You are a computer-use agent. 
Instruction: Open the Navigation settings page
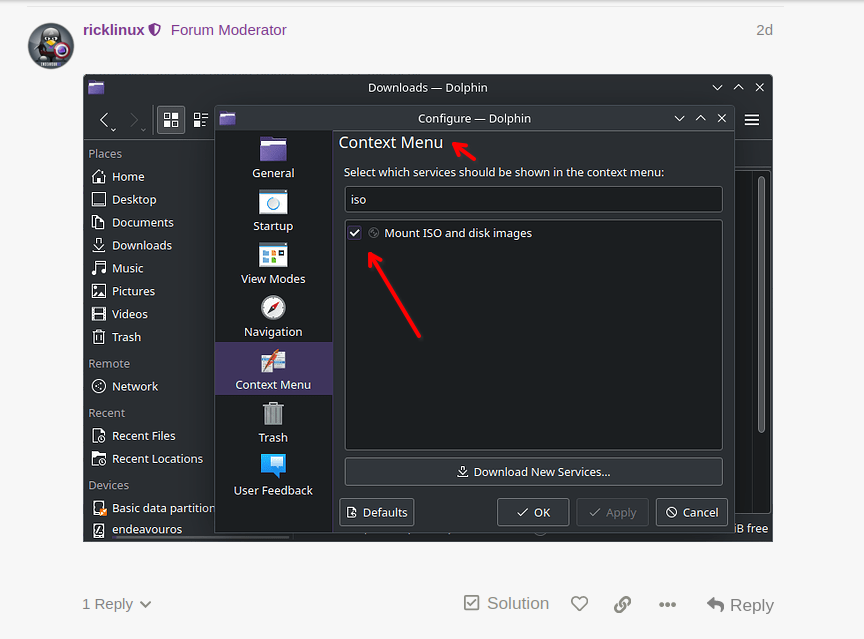[273, 316]
